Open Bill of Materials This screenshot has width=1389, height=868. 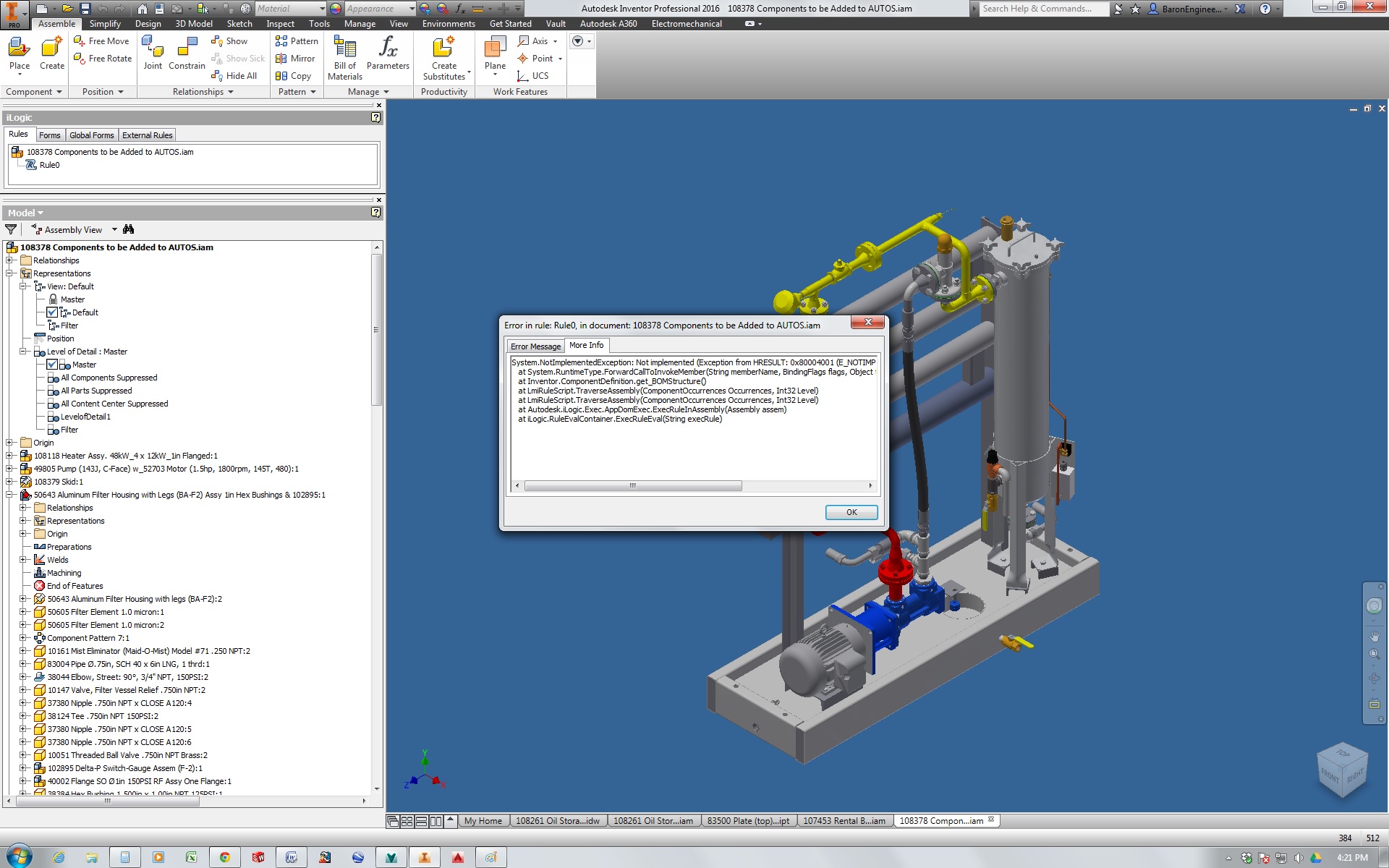[344, 49]
